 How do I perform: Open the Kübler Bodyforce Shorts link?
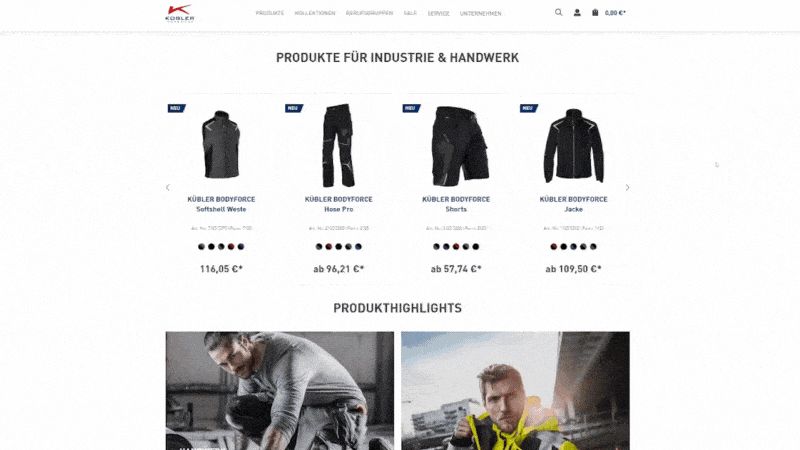point(456,204)
